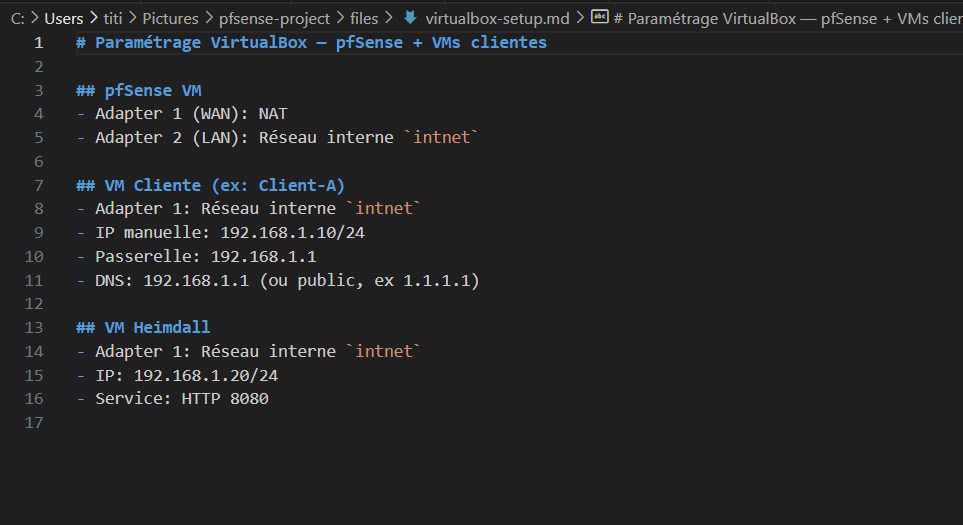This screenshot has width=963, height=525.
Task: Click the Passerelle: 192.168.1.1 line
Action: click(x=205, y=256)
